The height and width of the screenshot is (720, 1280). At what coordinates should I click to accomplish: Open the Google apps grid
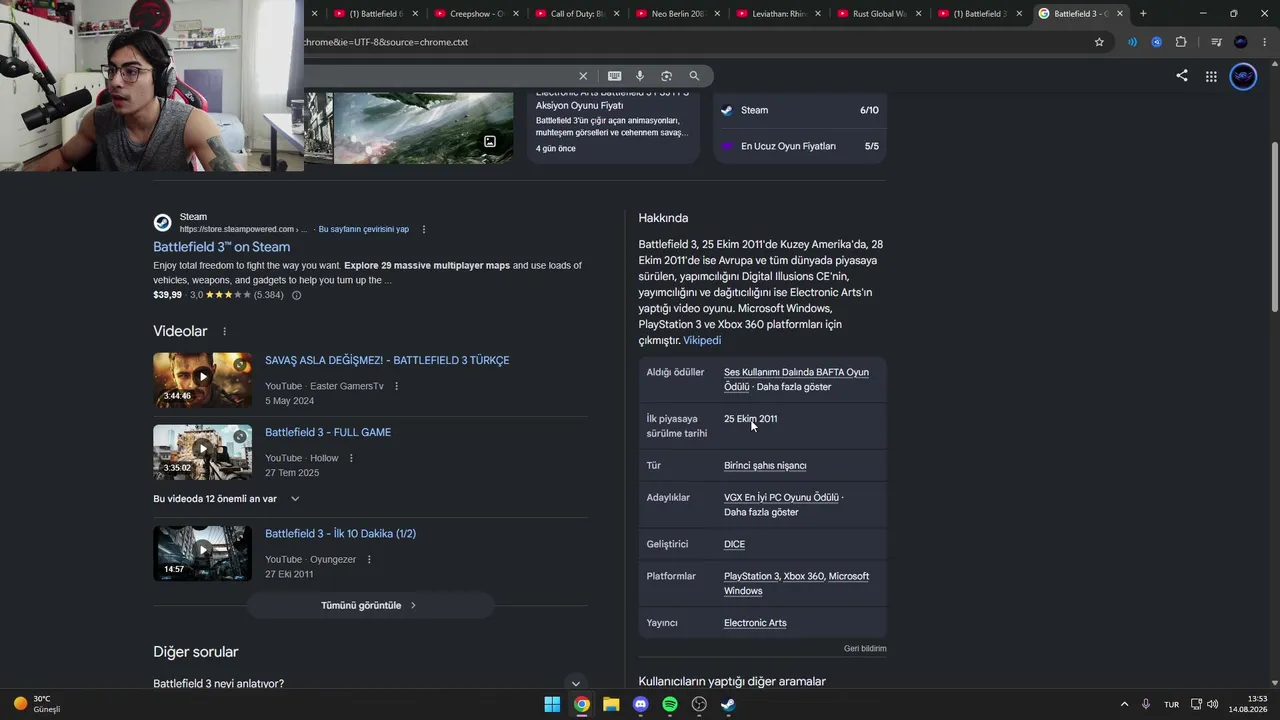[1211, 76]
